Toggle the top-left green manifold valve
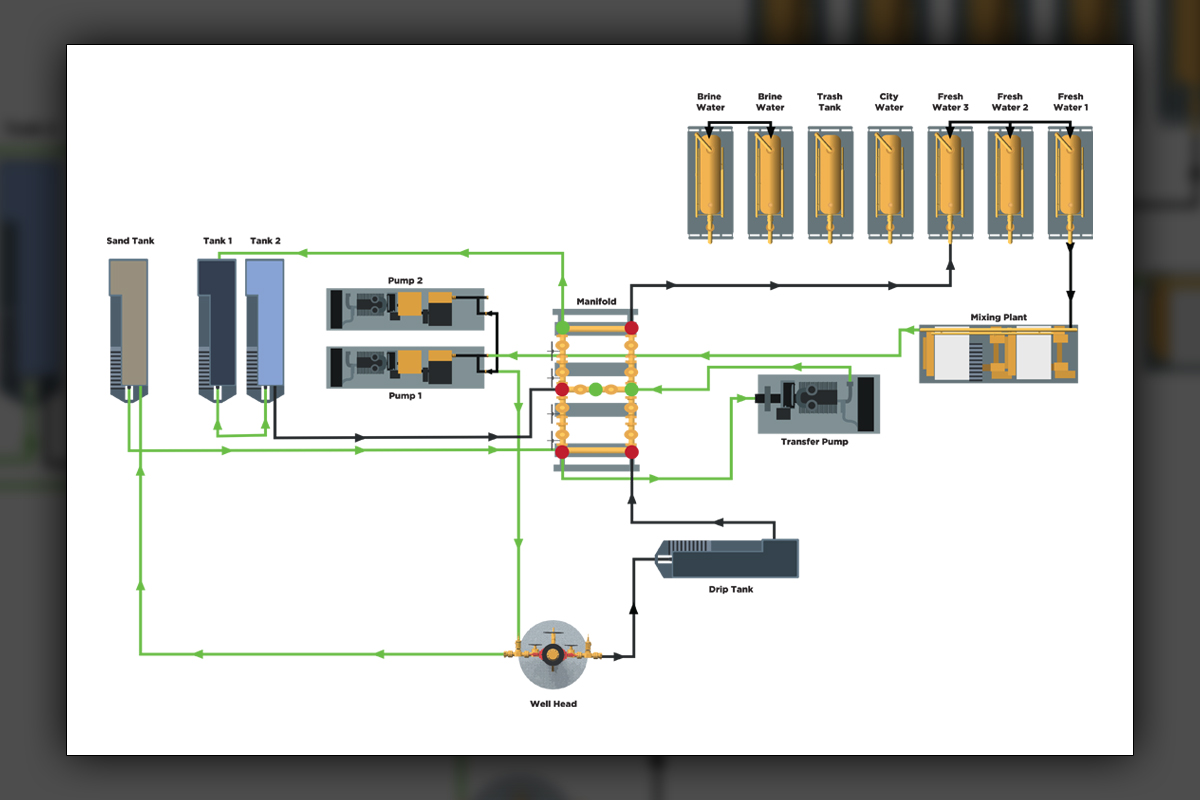 (563, 327)
